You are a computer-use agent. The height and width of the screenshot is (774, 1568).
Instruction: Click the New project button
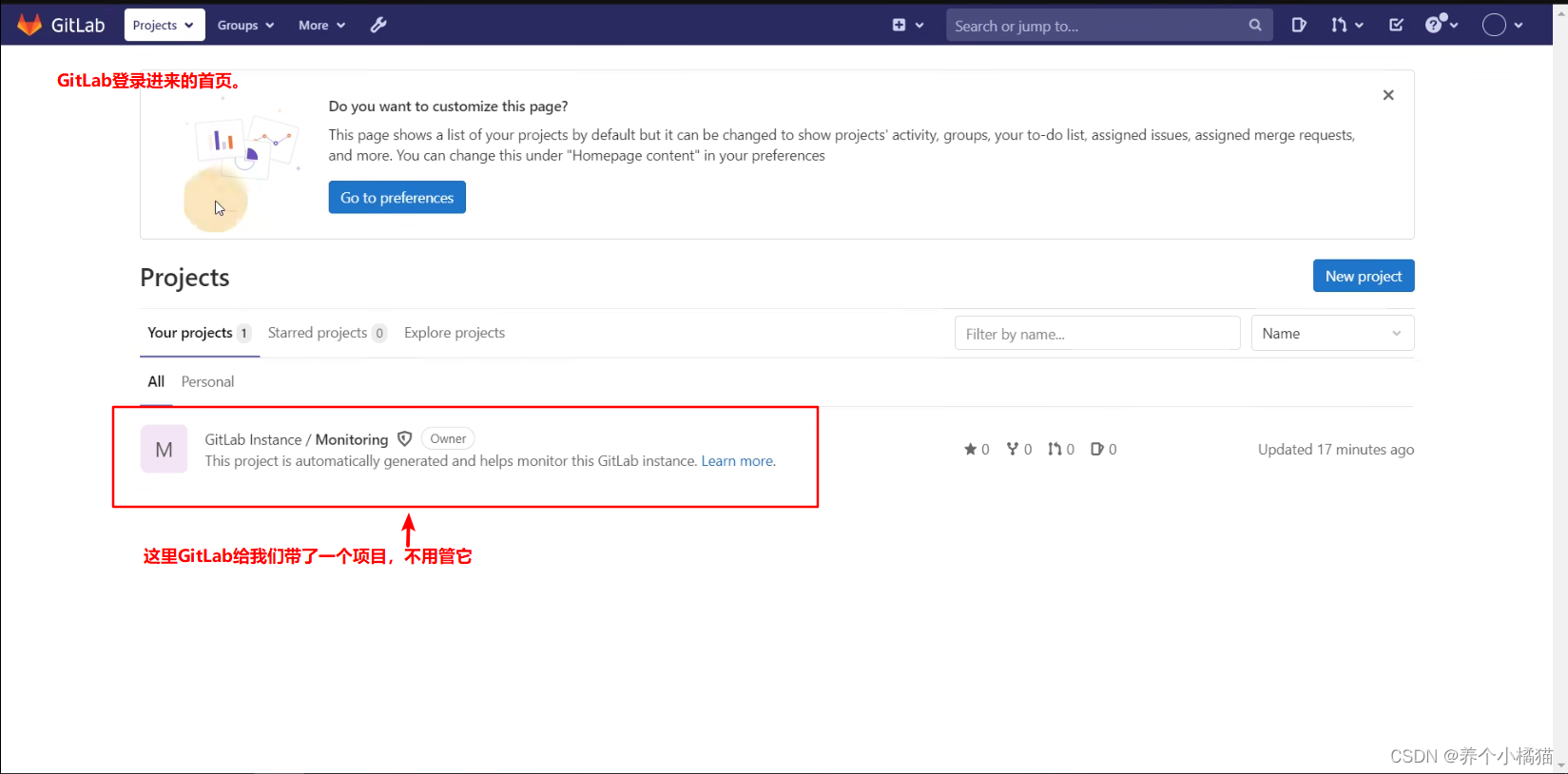click(1364, 276)
